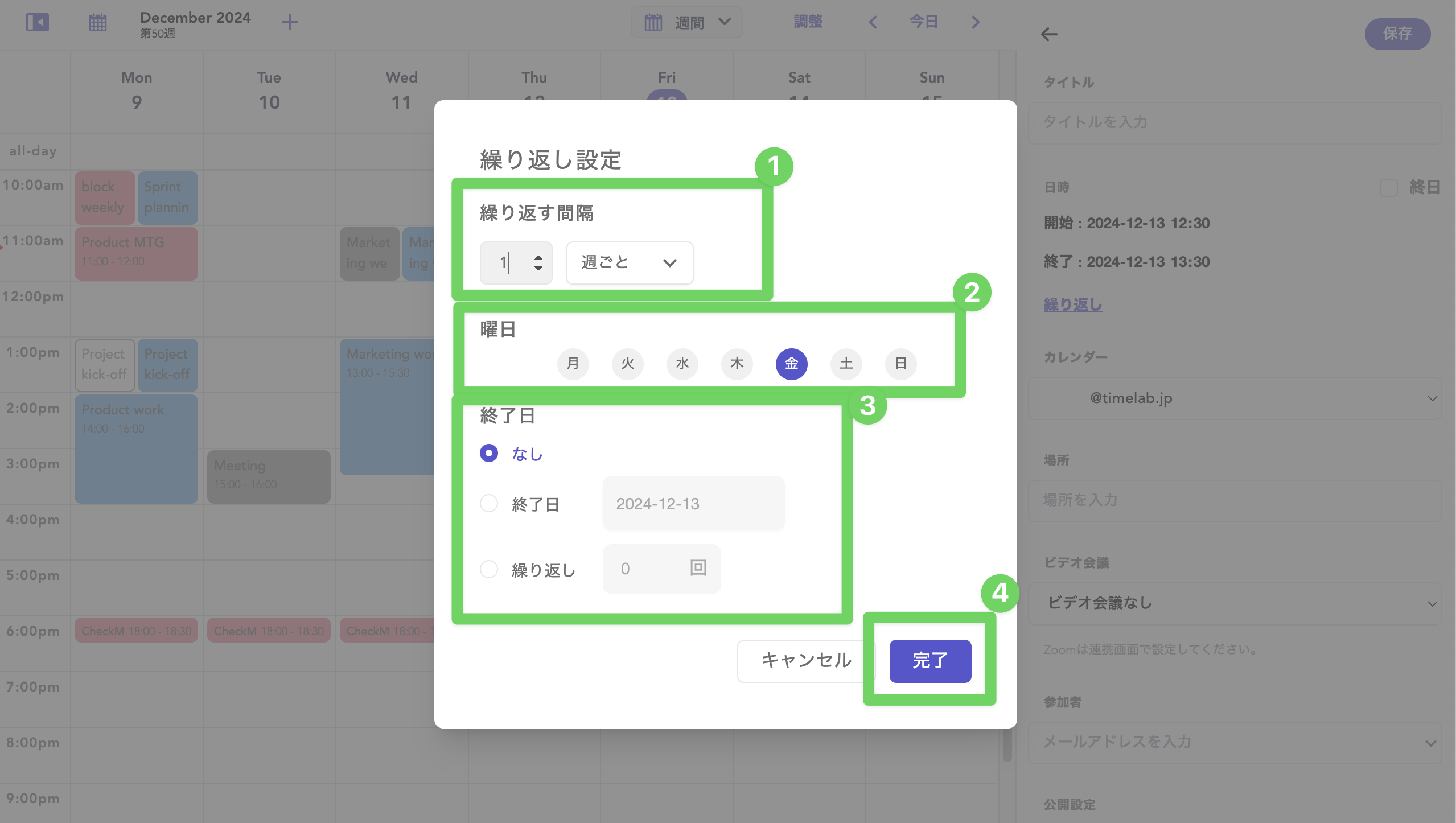Click the 場所を入力 location field
1456x823 pixels.
(x=1235, y=501)
